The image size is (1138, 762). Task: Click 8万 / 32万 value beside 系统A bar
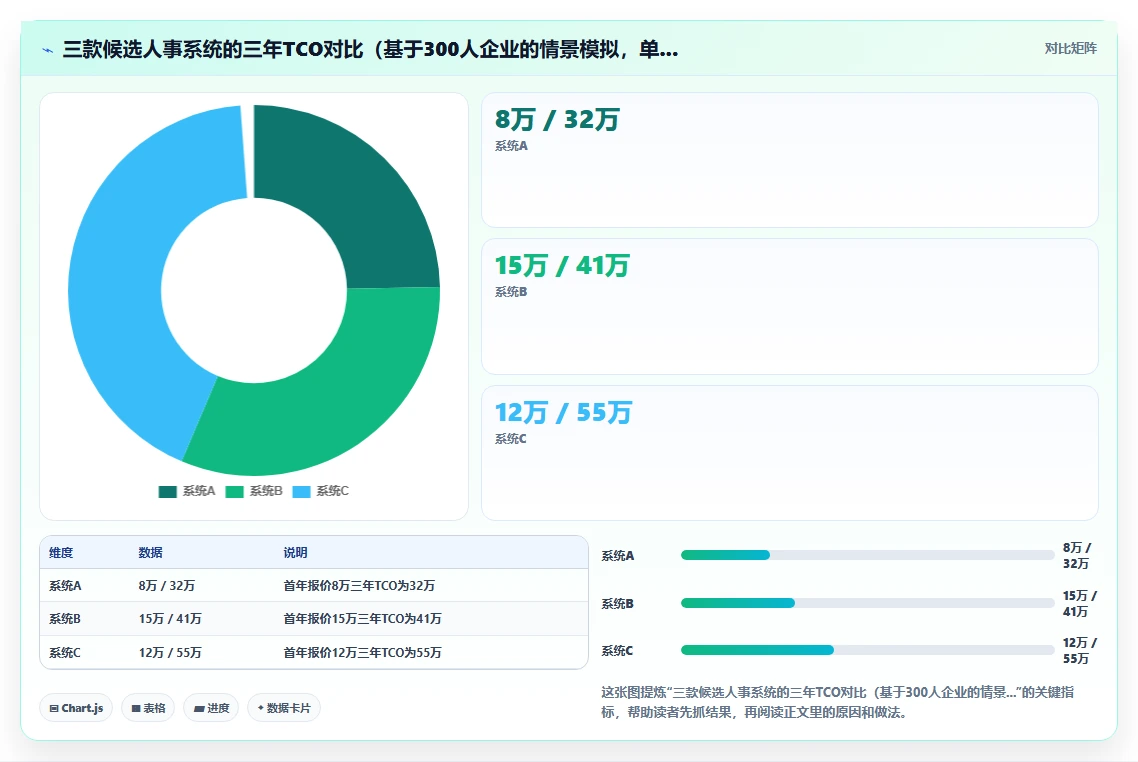(x=1077, y=555)
